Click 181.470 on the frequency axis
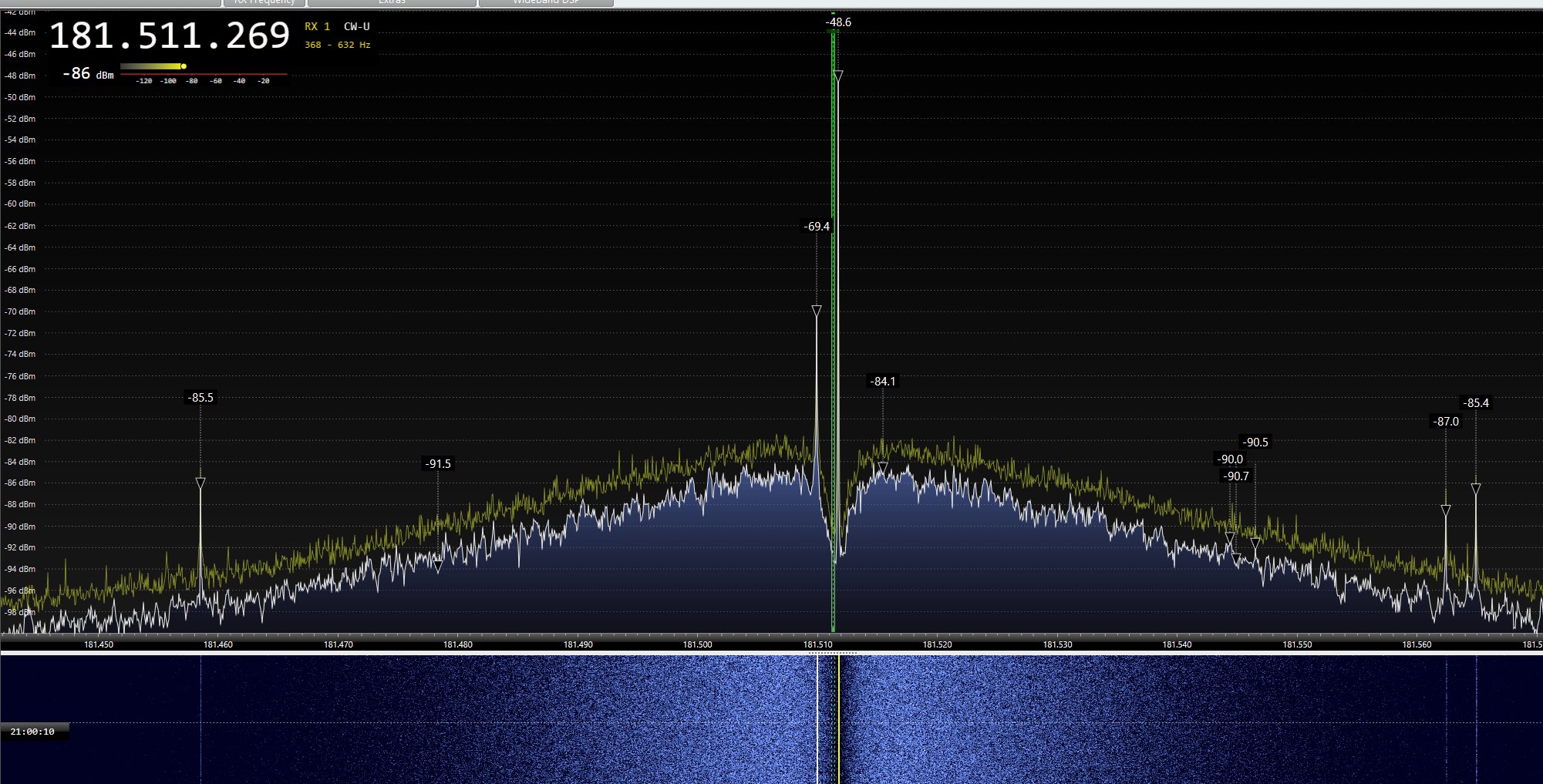The image size is (1543, 784). pyautogui.click(x=339, y=644)
